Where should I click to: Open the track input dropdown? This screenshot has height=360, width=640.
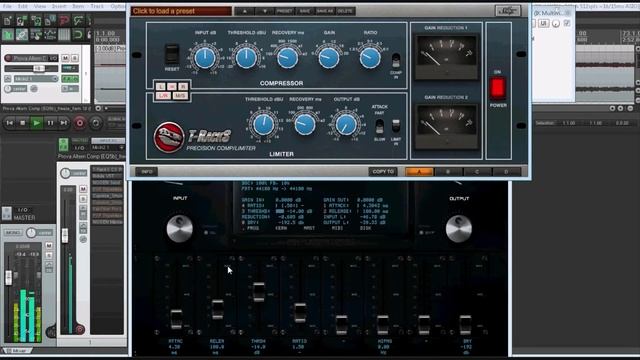coord(36,78)
